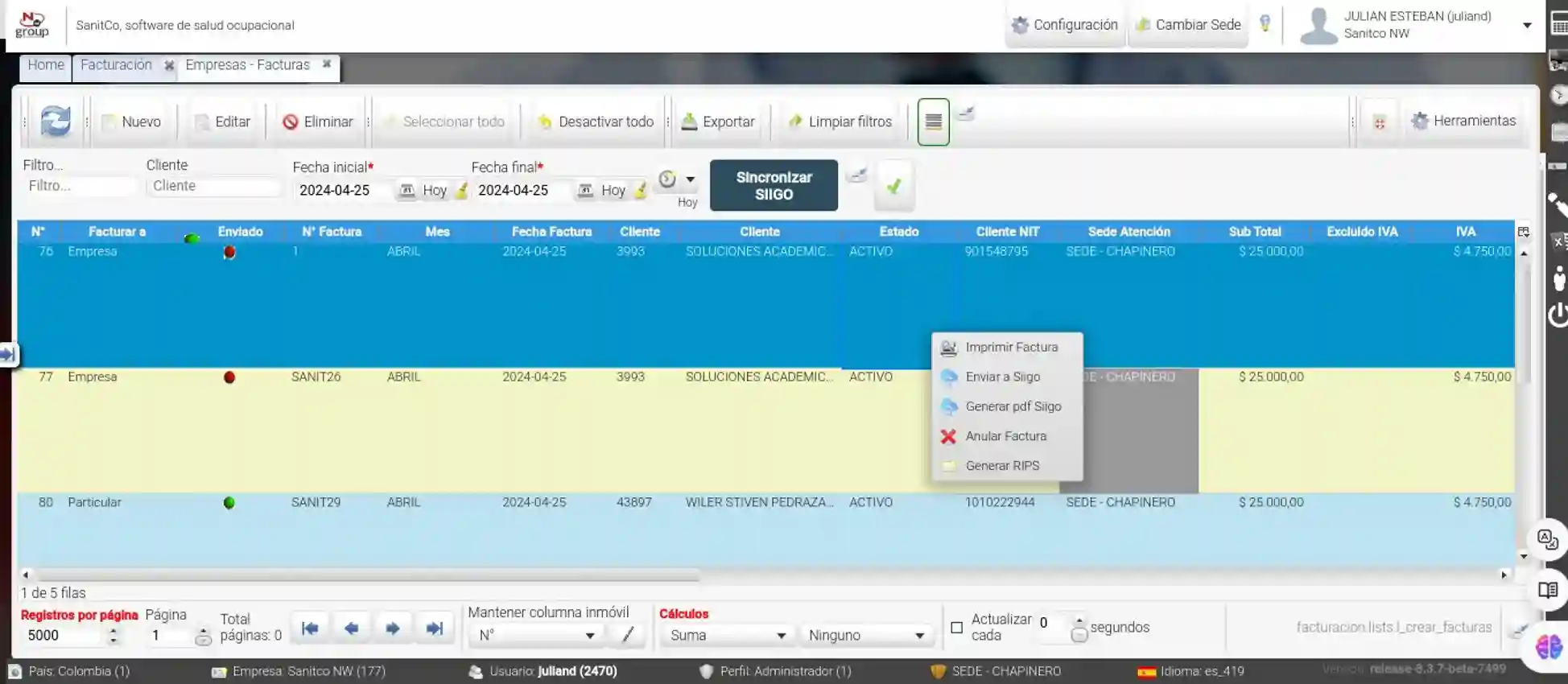Open the JULIAN ESTEBAN user menu arrow
The height and width of the screenshot is (684, 1568).
coord(1526,25)
